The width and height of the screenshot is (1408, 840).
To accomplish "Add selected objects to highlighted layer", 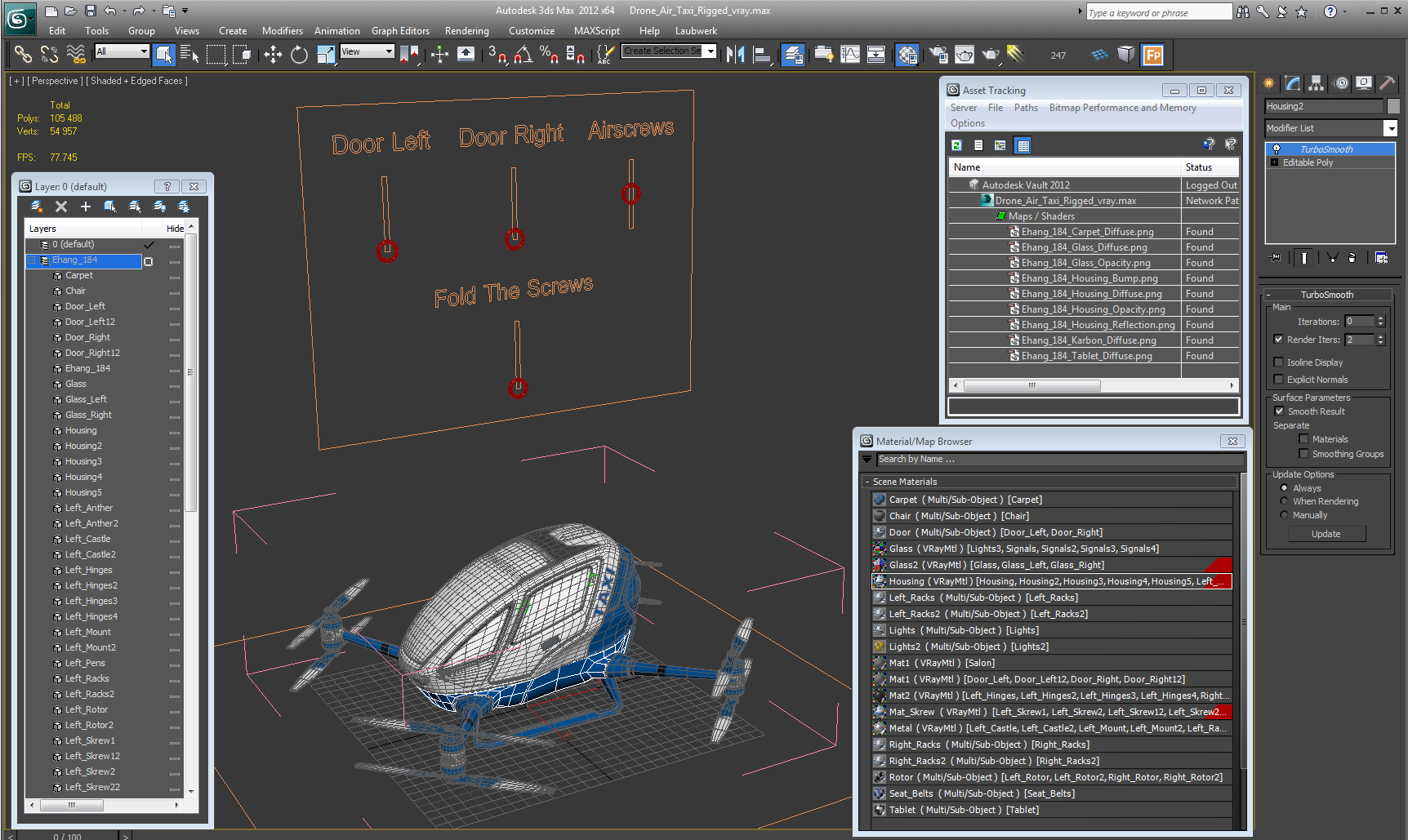I will [86, 207].
